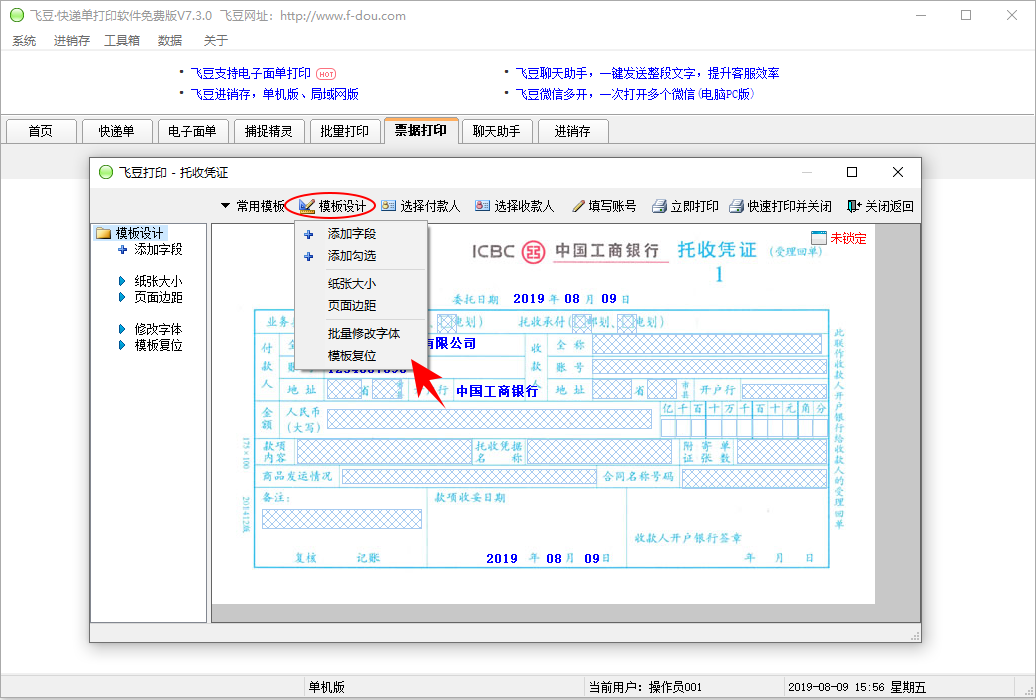Select 纸张大小 in the left tree
This screenshot has width=1036, height=700.
[159, 281]
